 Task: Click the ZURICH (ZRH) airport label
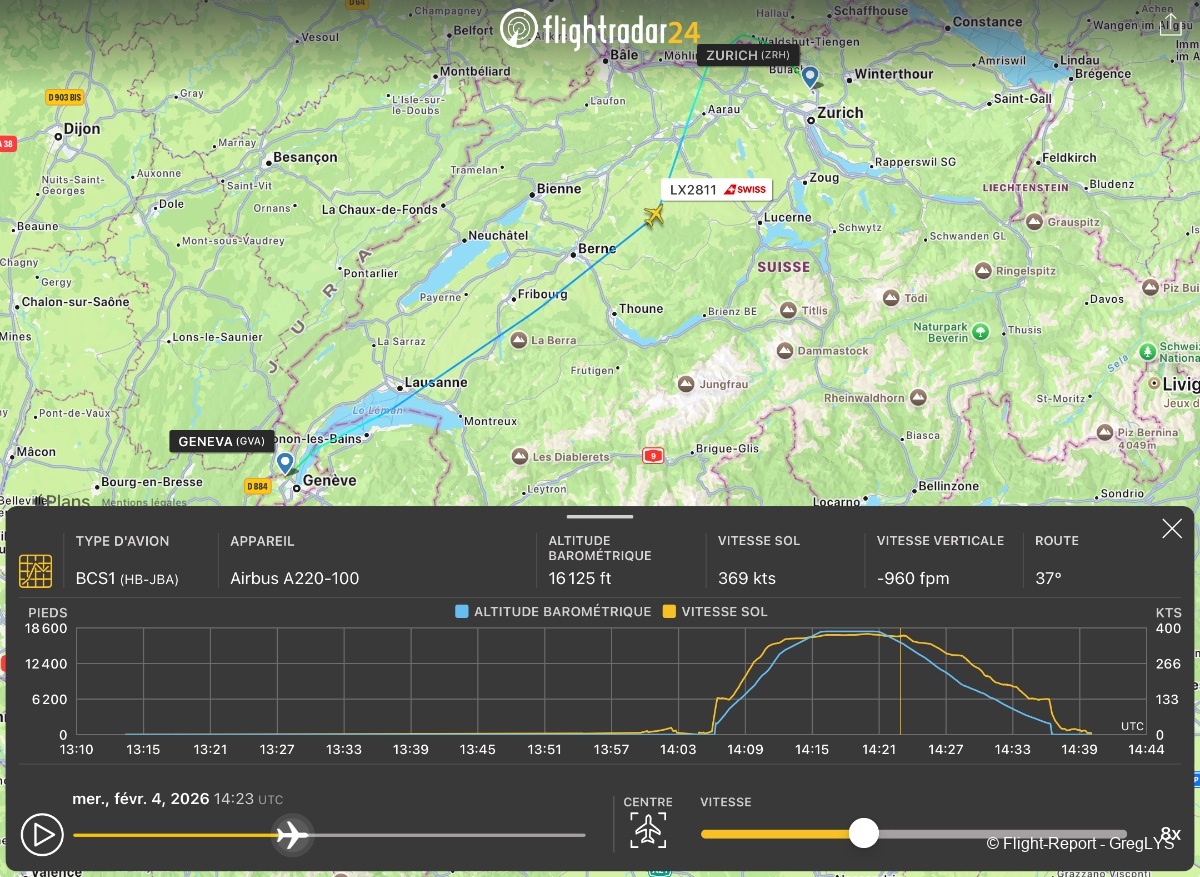coord(748,55)
